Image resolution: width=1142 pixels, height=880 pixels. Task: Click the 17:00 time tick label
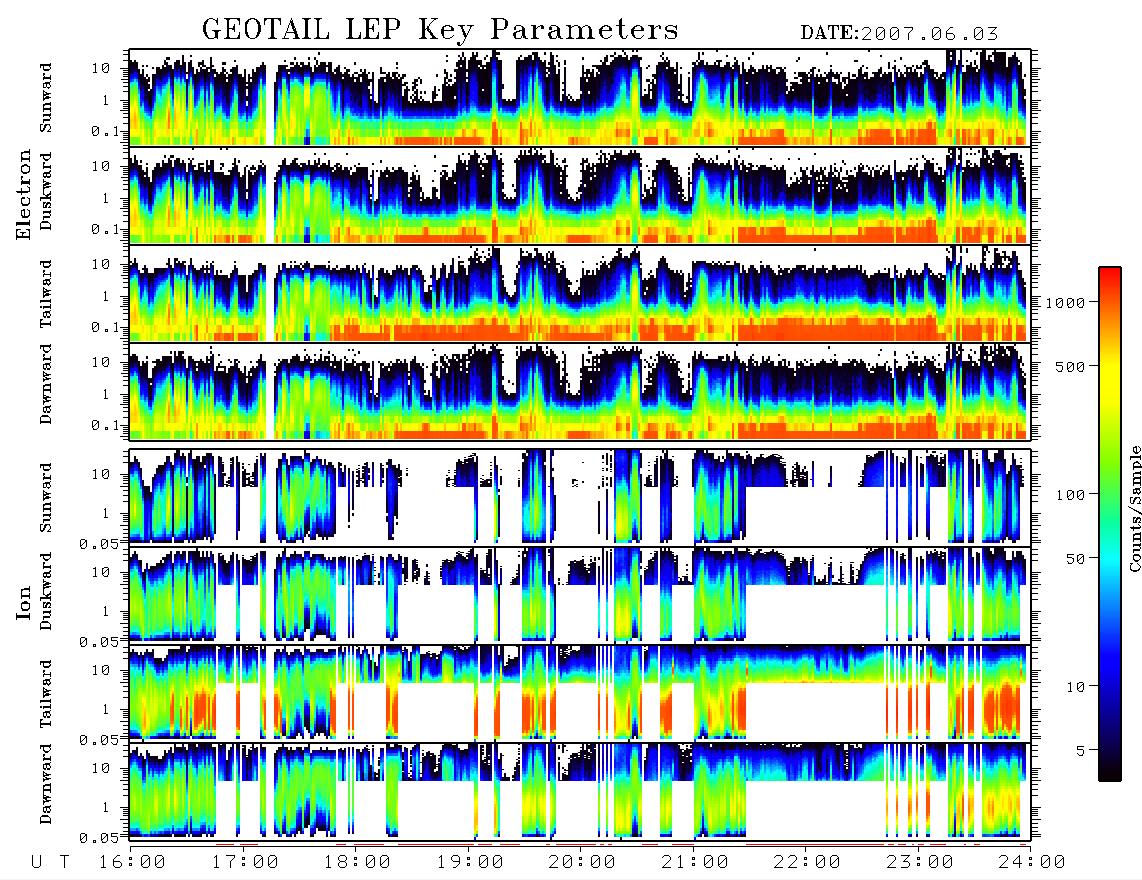pos(245,862)
